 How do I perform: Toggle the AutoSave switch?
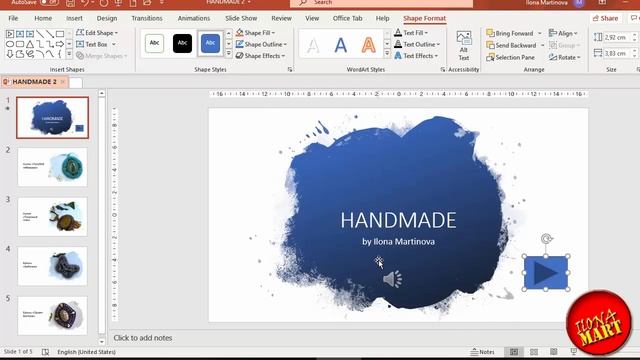click(49, 2)
